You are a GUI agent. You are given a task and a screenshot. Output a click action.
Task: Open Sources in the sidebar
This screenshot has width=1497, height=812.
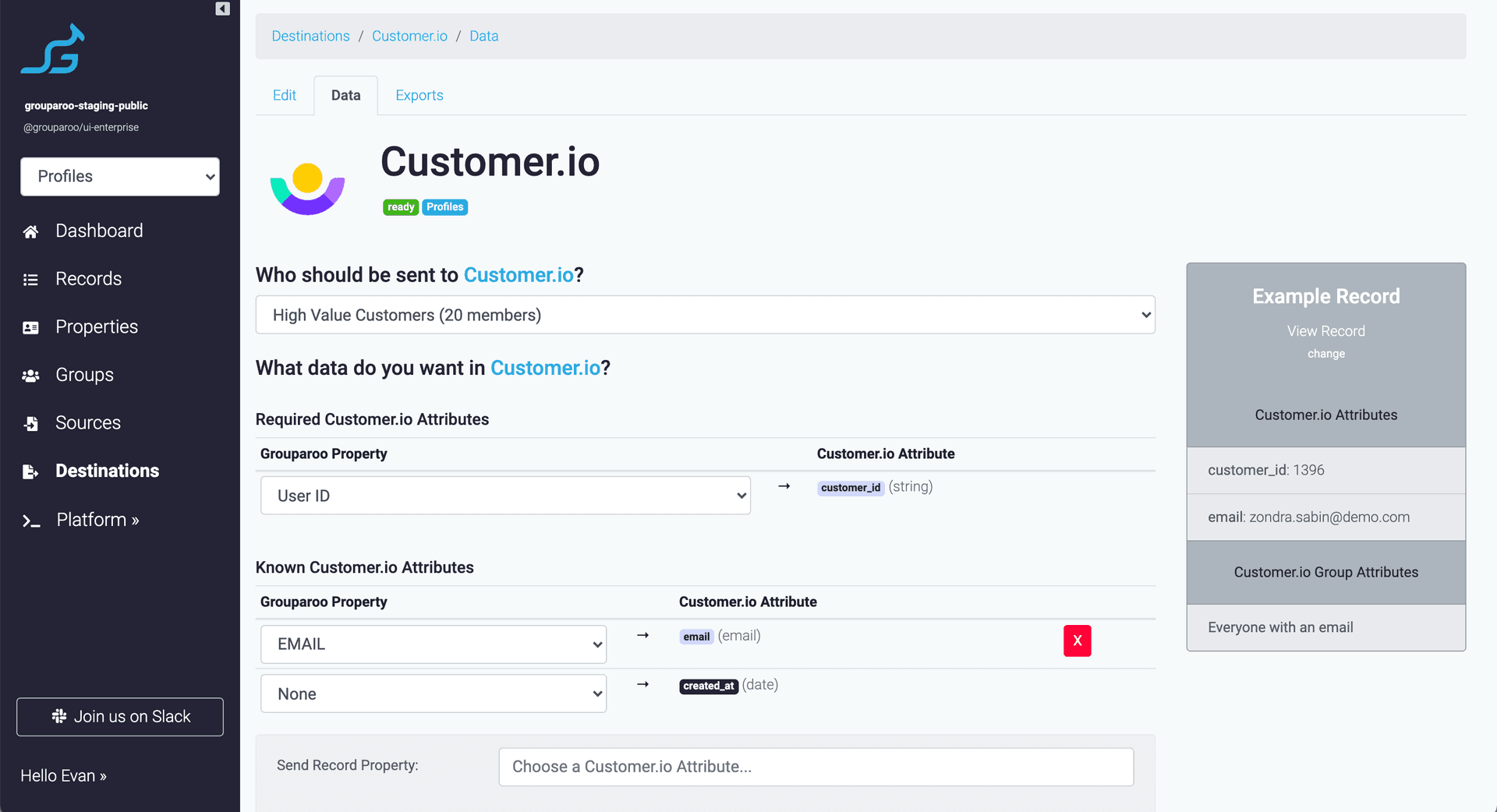click(88, 423)
